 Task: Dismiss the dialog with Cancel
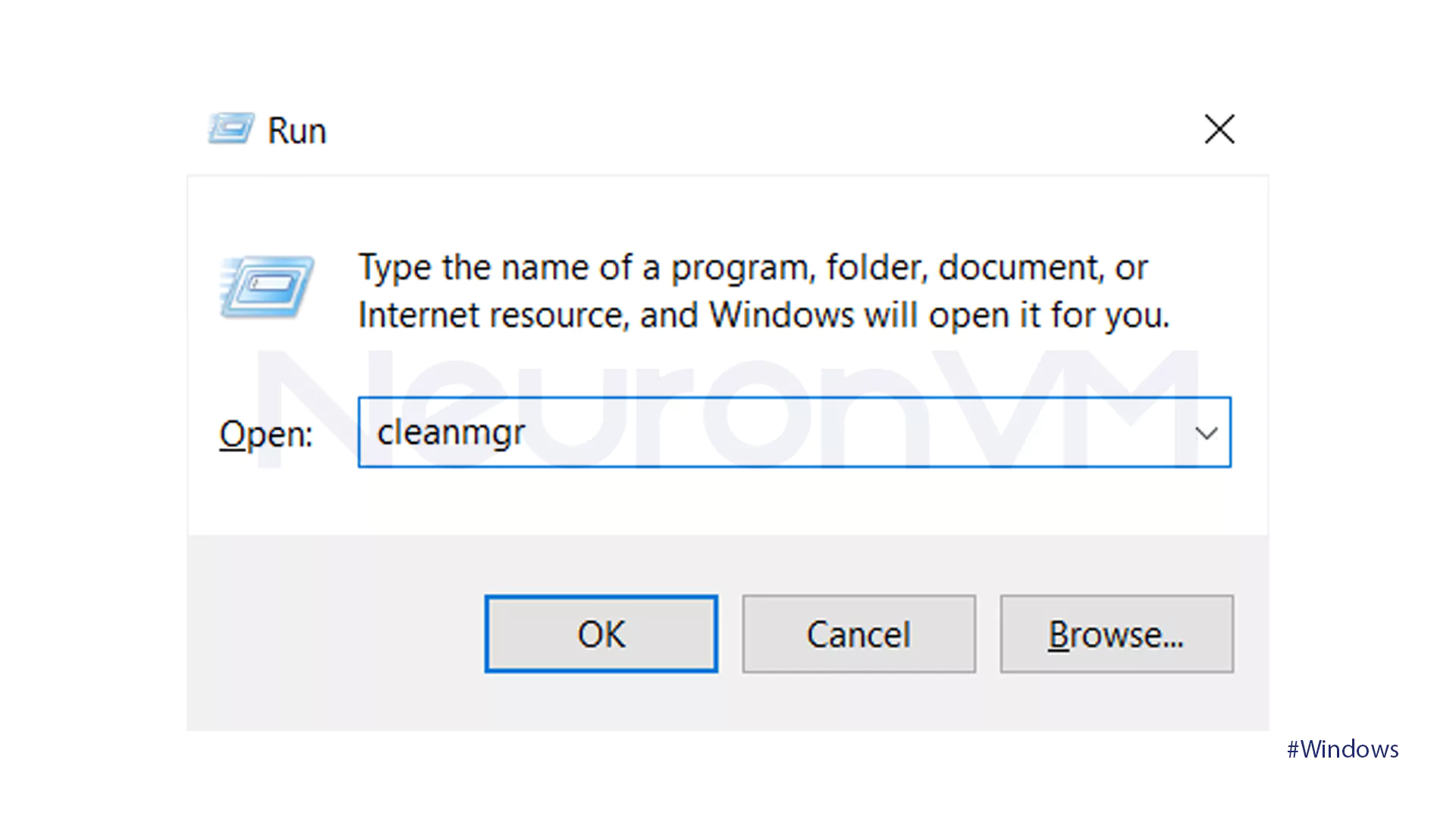(858, 634)
